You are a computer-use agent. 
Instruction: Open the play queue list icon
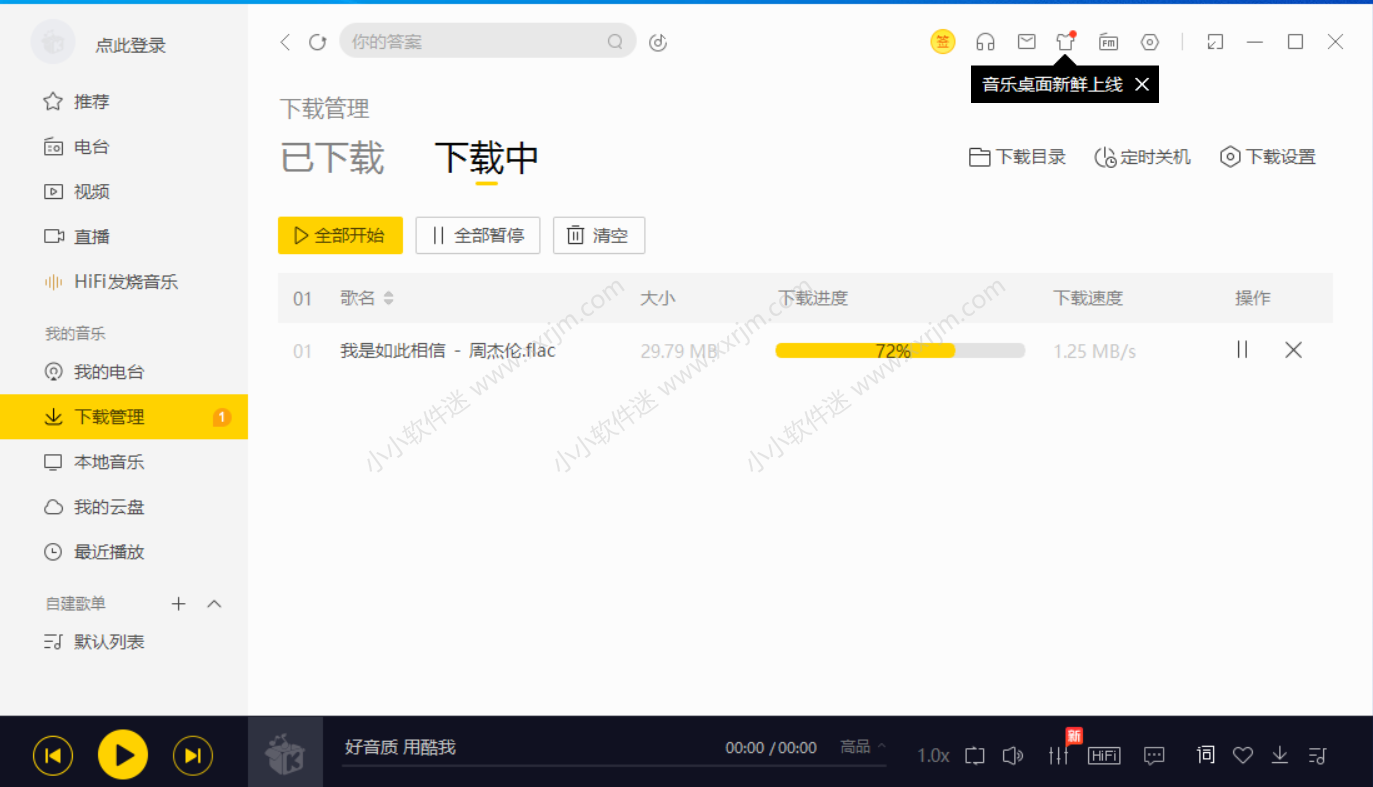[x=1317, y=756]
